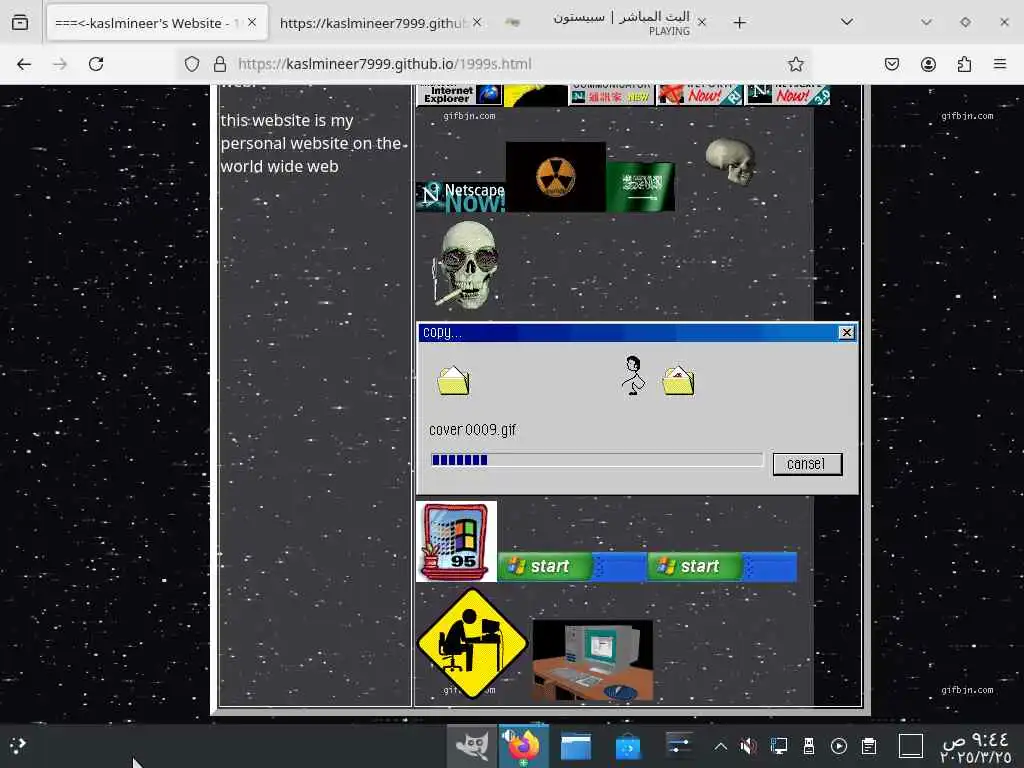Expand hidden system tray icons

click(x=720, y=746)
